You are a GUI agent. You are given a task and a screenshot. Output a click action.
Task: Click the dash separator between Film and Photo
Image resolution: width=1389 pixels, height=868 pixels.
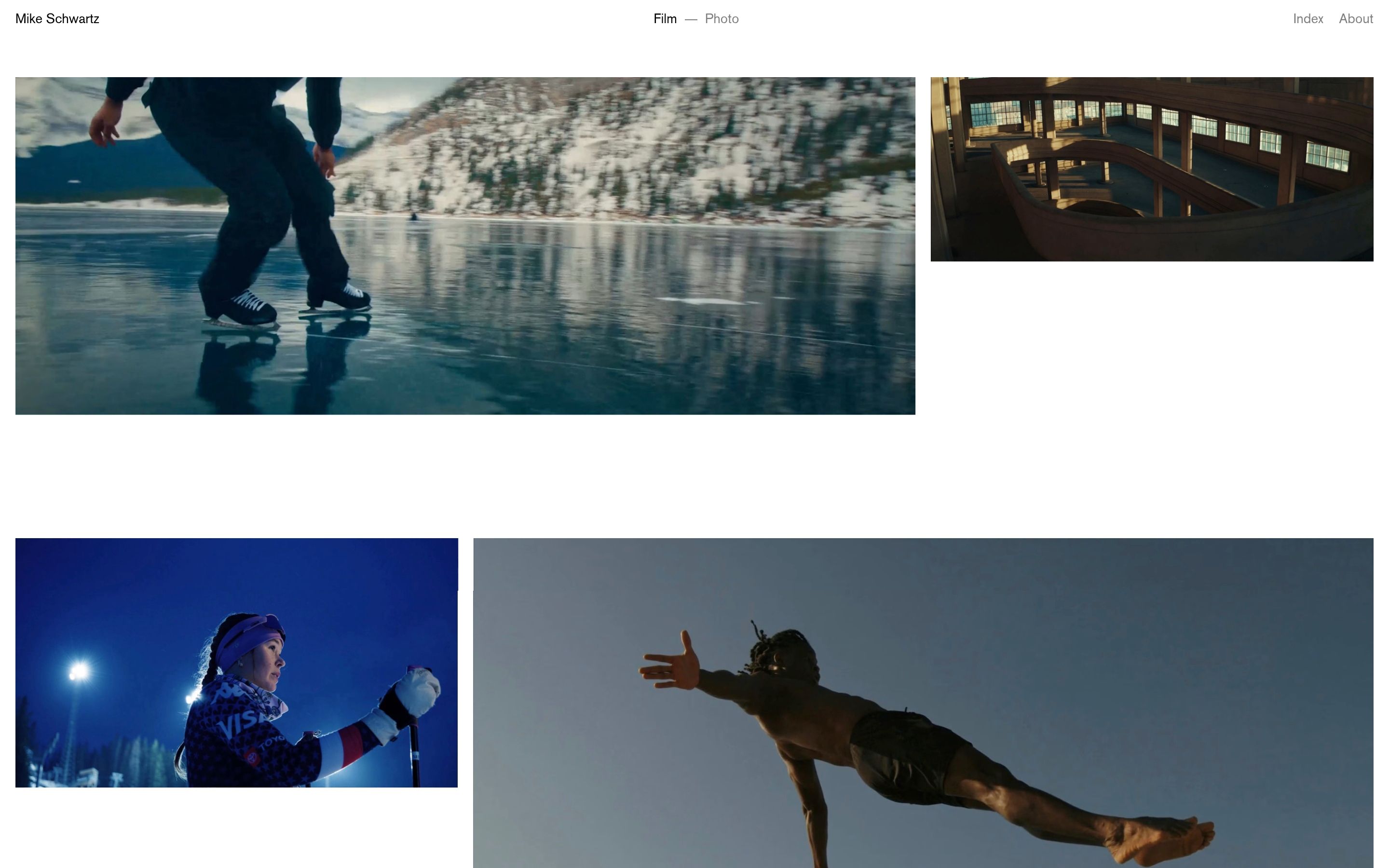691,19
